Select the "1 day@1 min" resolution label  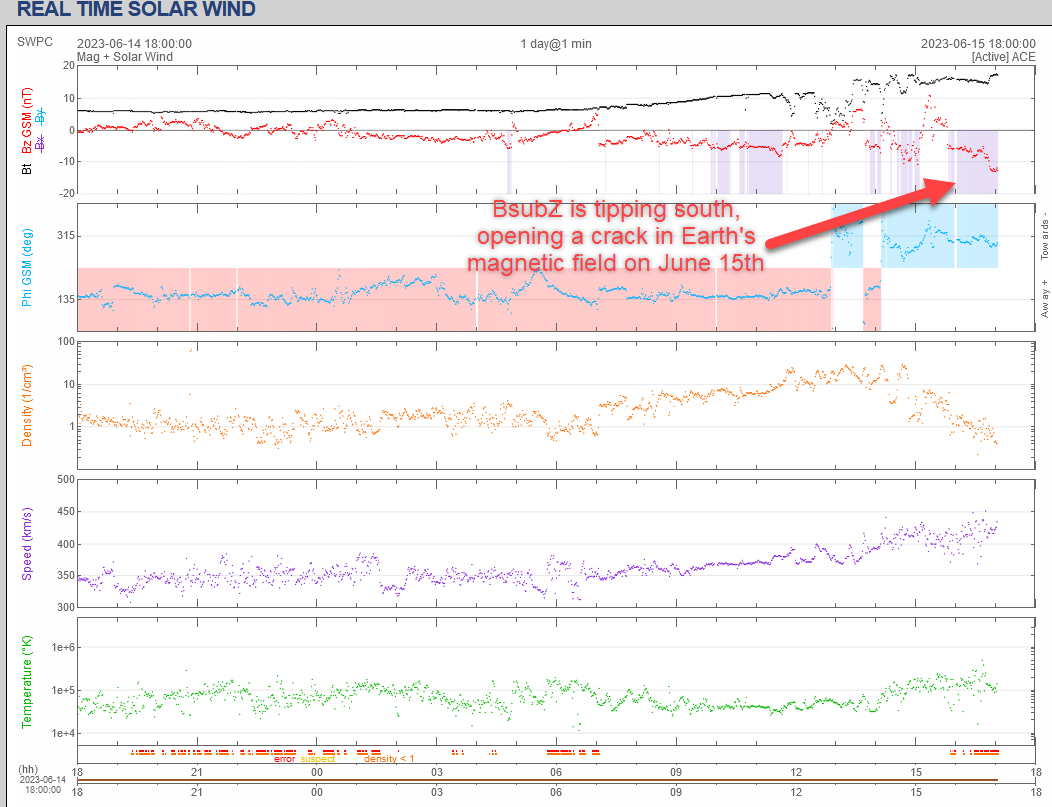click(556, 44)
